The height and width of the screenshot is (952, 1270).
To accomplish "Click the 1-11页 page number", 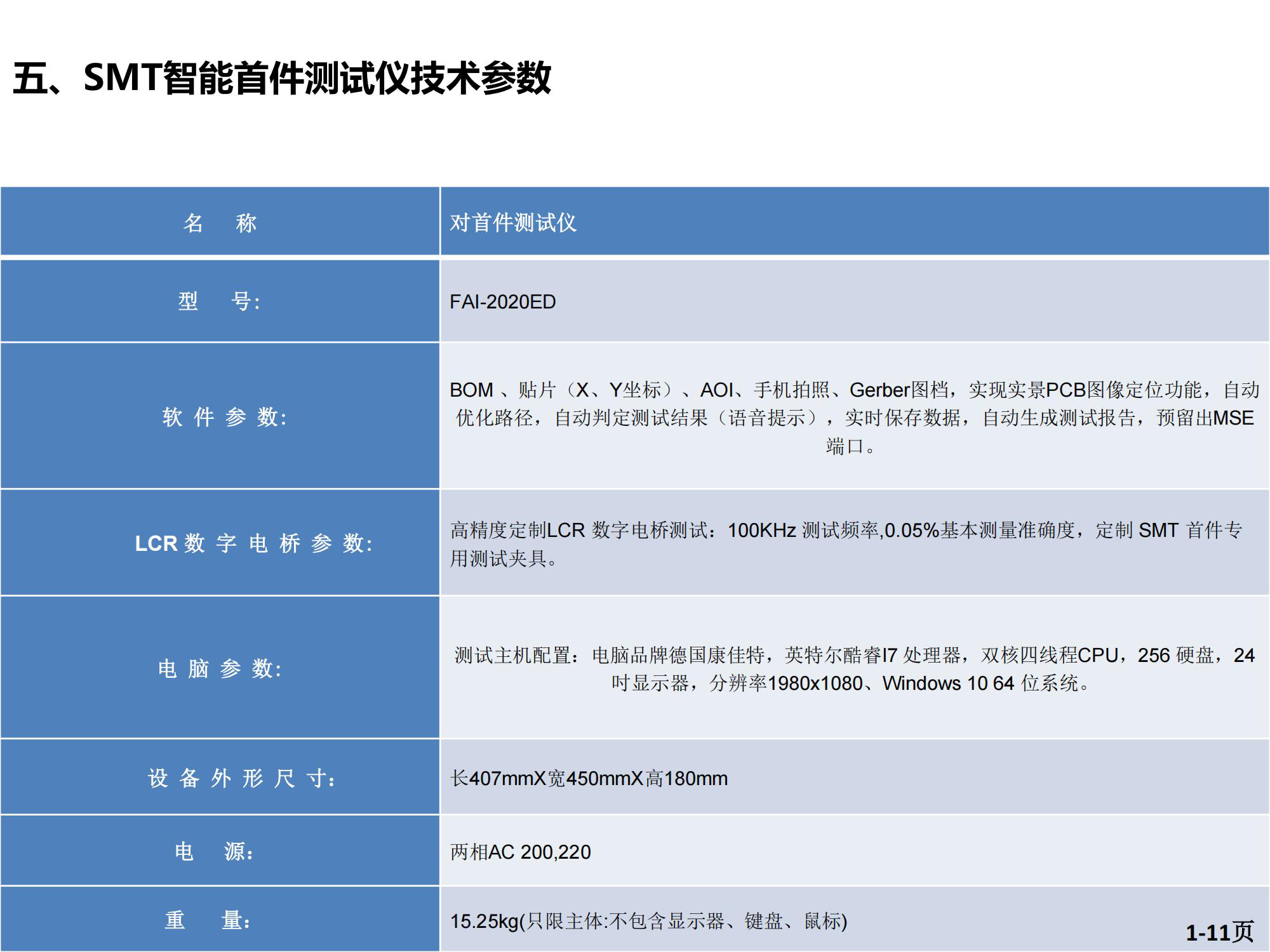I will (1219, 932).
